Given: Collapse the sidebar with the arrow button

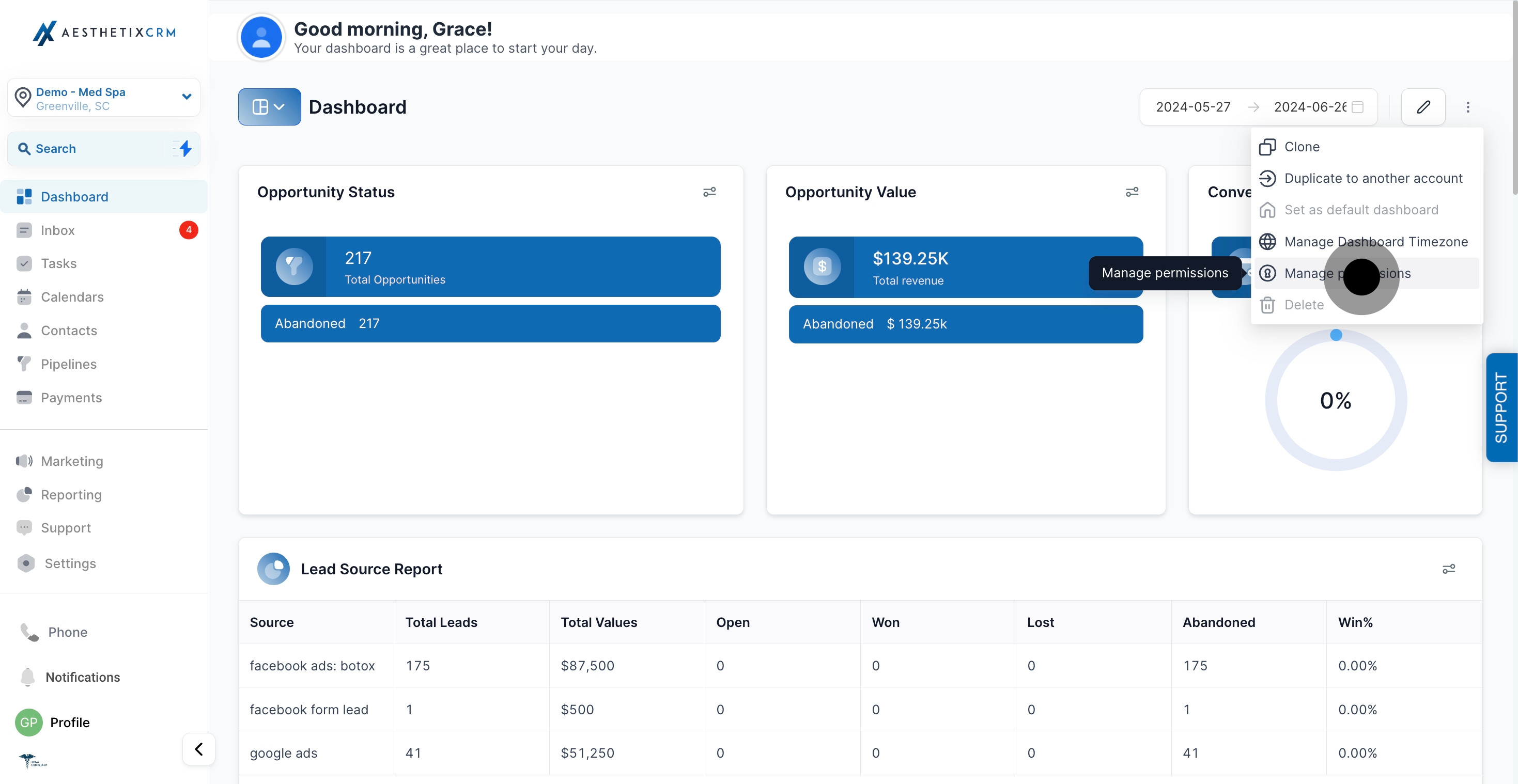Looking at the screenshot, I should pos(198,749).
